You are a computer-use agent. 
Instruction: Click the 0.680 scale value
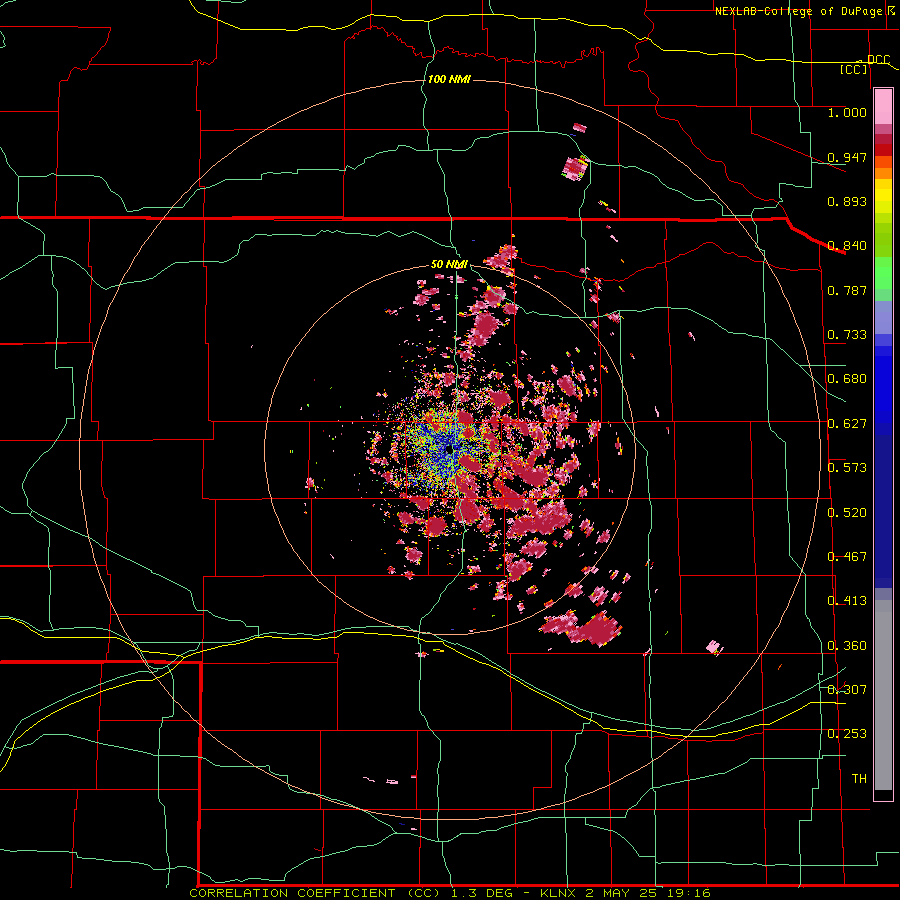click(847, 379)
